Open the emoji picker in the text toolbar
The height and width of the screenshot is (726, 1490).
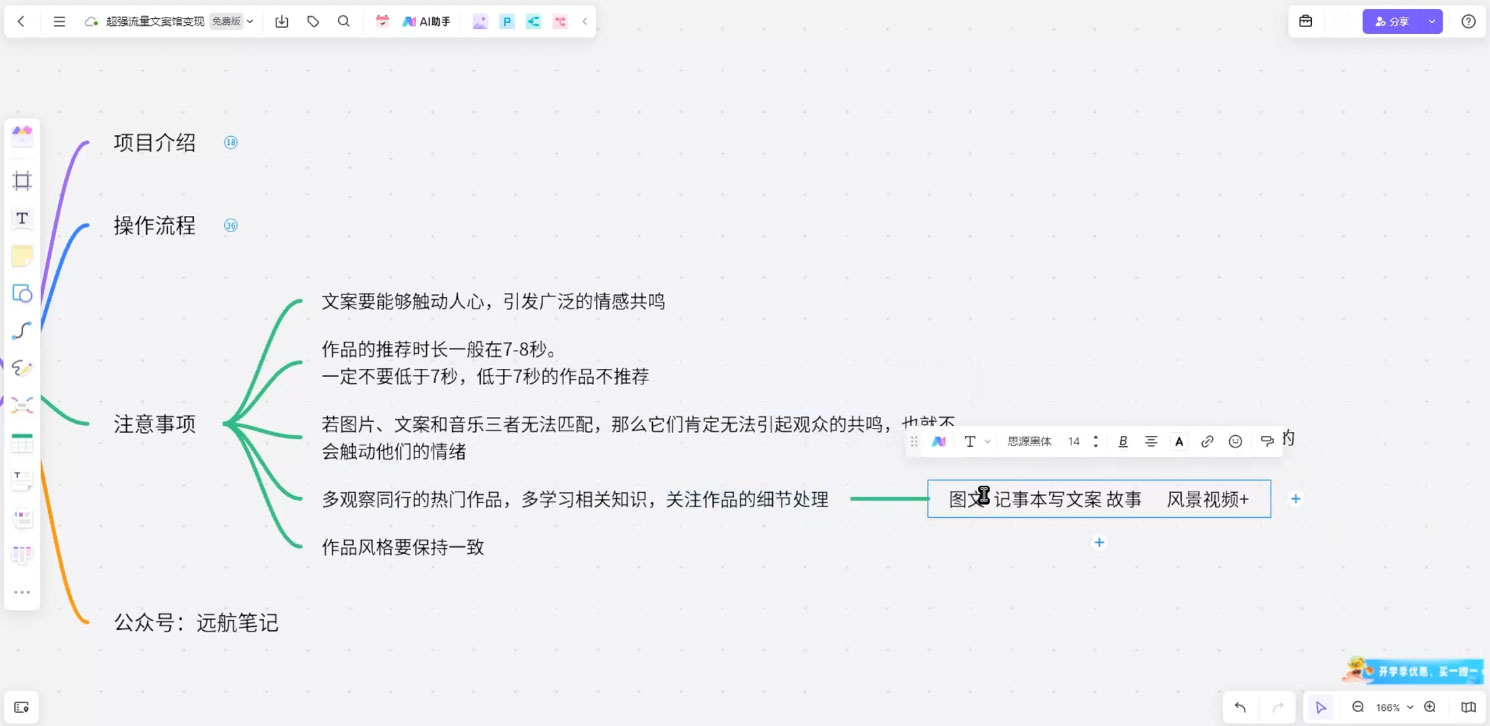coord(1235,440)
